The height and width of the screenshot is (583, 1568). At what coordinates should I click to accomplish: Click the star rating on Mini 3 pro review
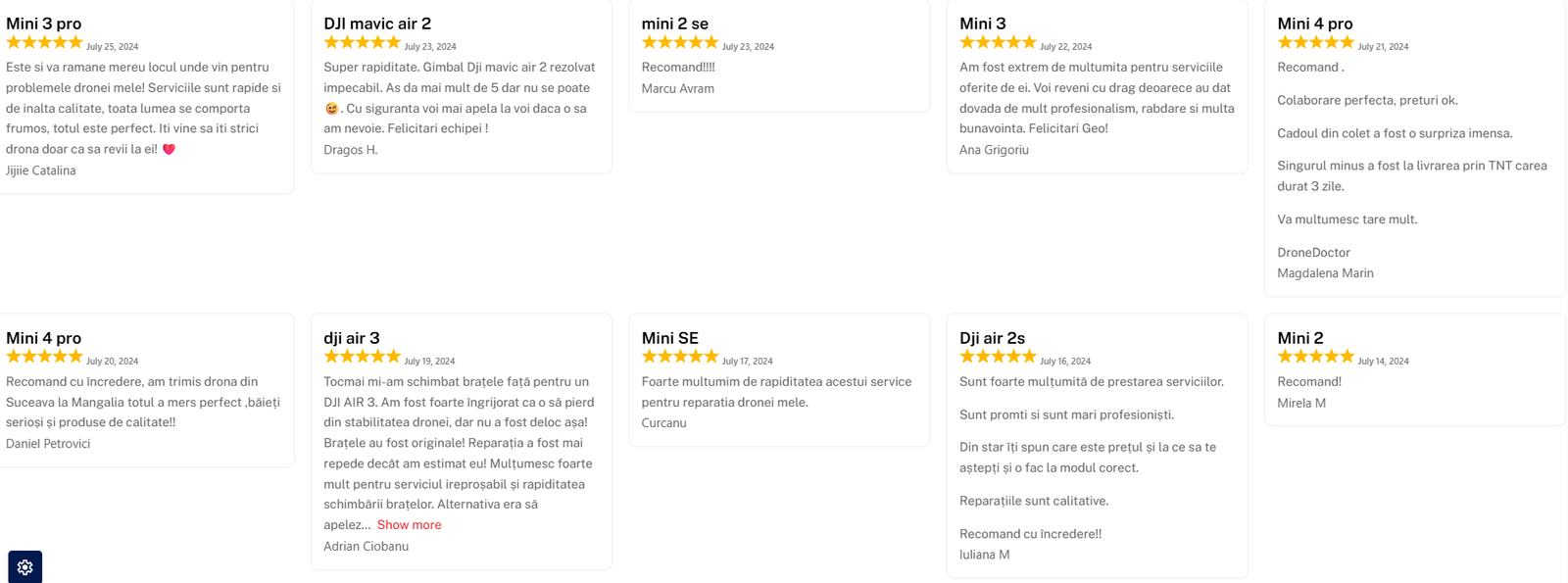point(44,42)
